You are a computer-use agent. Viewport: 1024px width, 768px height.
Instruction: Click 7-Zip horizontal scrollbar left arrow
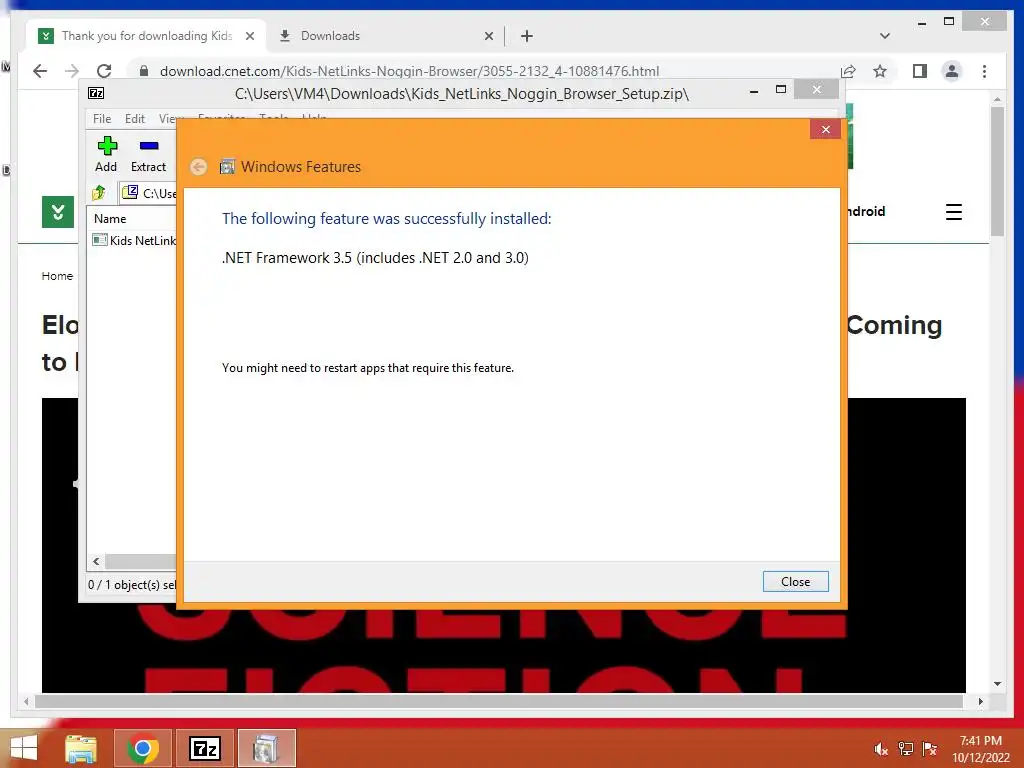(x=97, y=561)
